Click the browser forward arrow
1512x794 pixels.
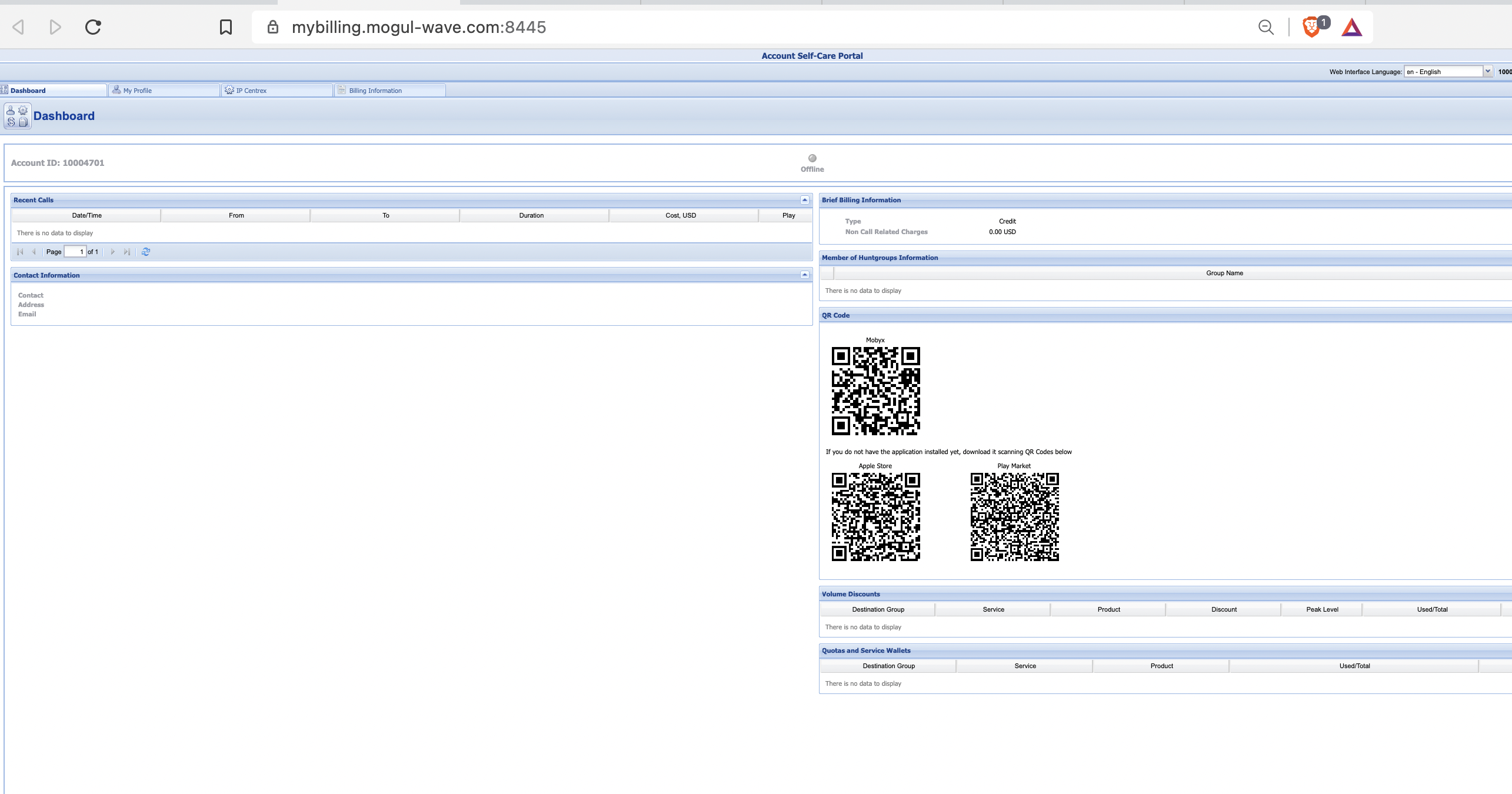pos(55,27)
